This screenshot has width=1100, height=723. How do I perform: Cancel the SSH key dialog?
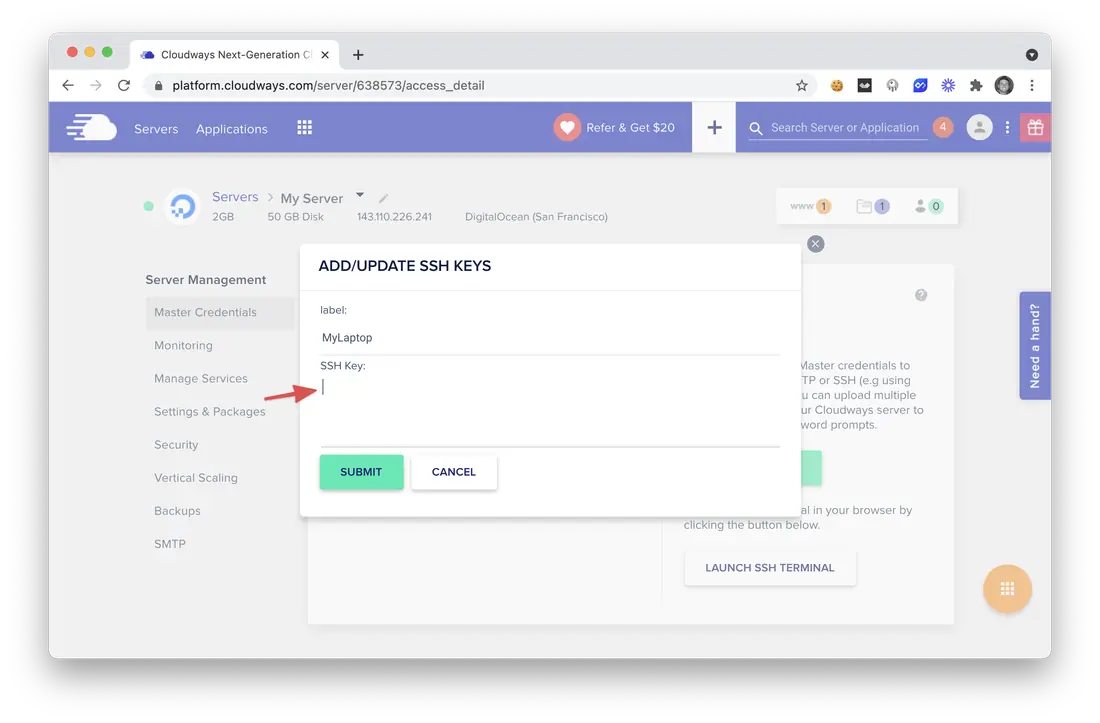tap(454, 472)
